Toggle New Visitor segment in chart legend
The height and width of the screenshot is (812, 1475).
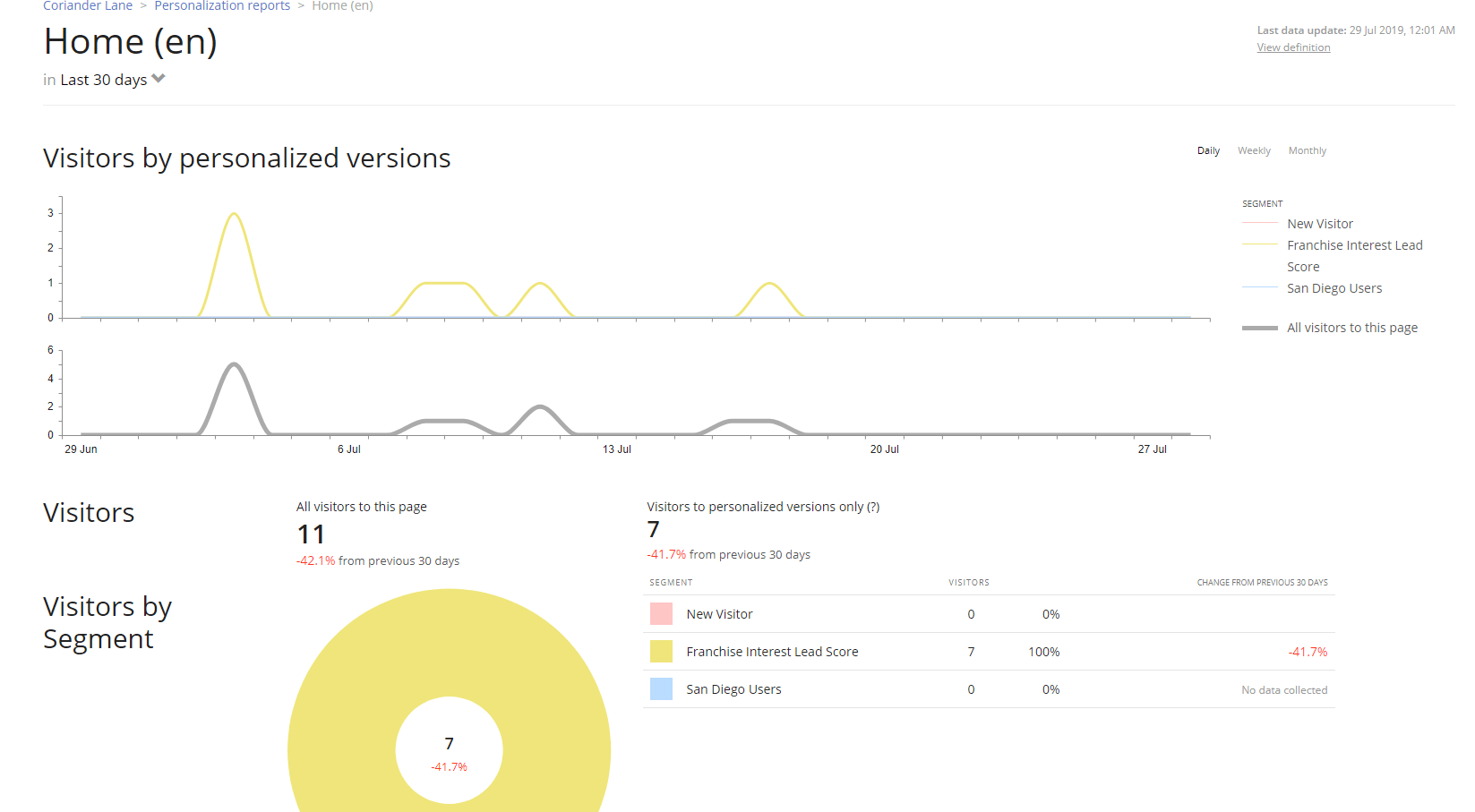(x=1319, y=224)
